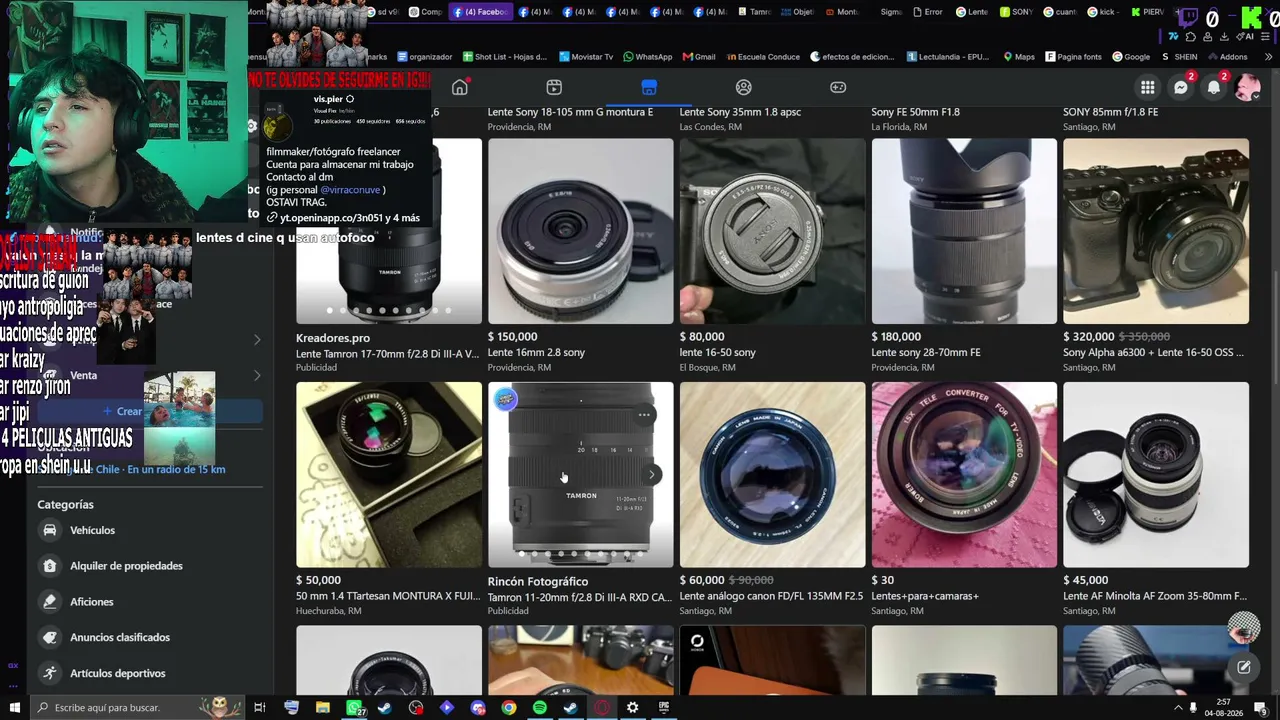The width and height of the screenshot is (1280, 720).
Task: Open Canon FD/FL 135MM lens photo
Action: 773,475
